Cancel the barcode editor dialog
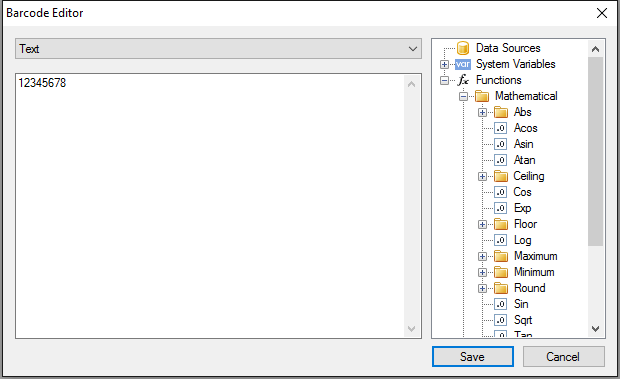620x379 pixels. pyautogui.click(x=563, y=356)
